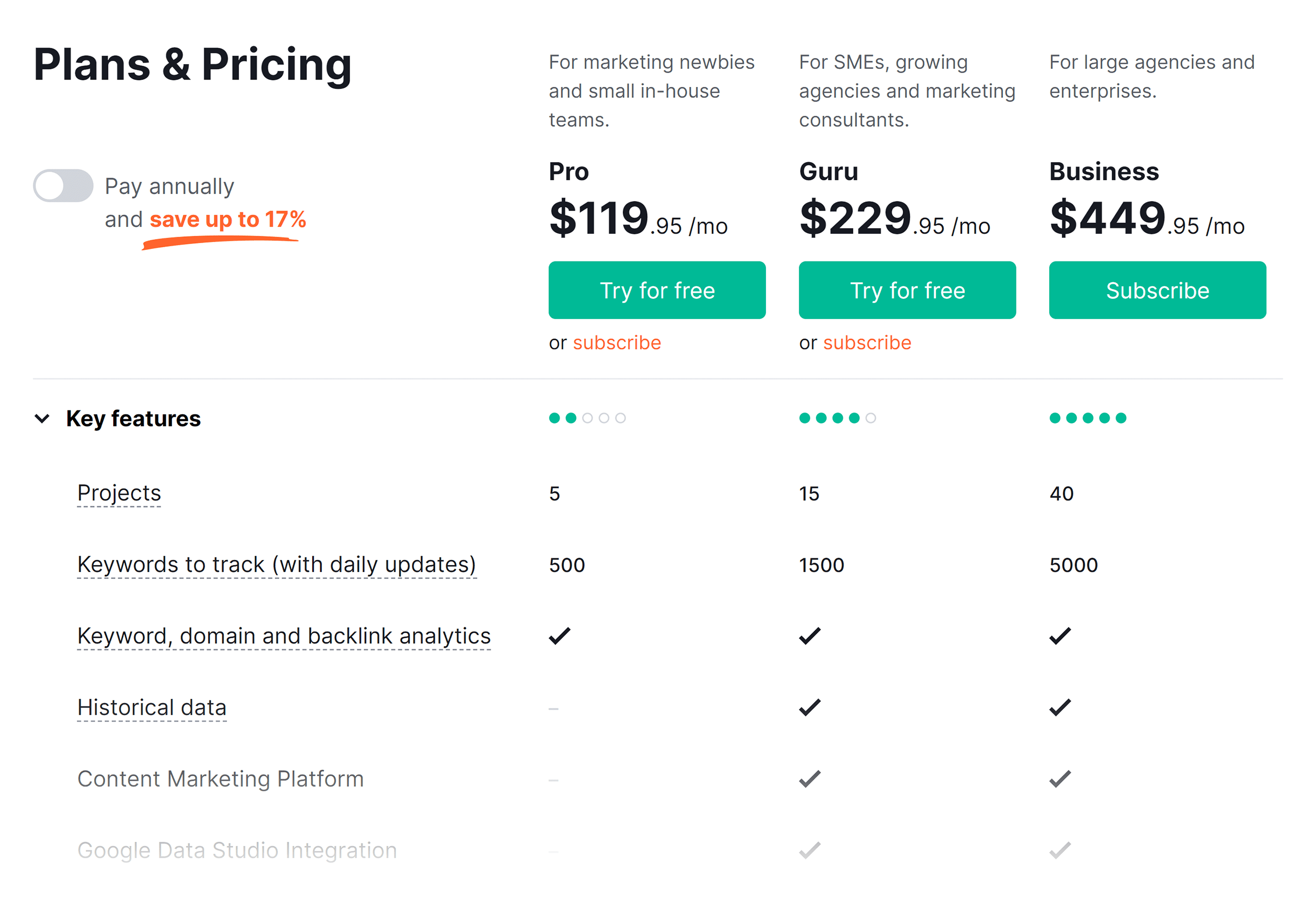Image resolution: width=1316 pixels, height=913 pixels.
Task: Toggle the Pay annually switch
Action: pyautogui.click(x=63, y=185)
